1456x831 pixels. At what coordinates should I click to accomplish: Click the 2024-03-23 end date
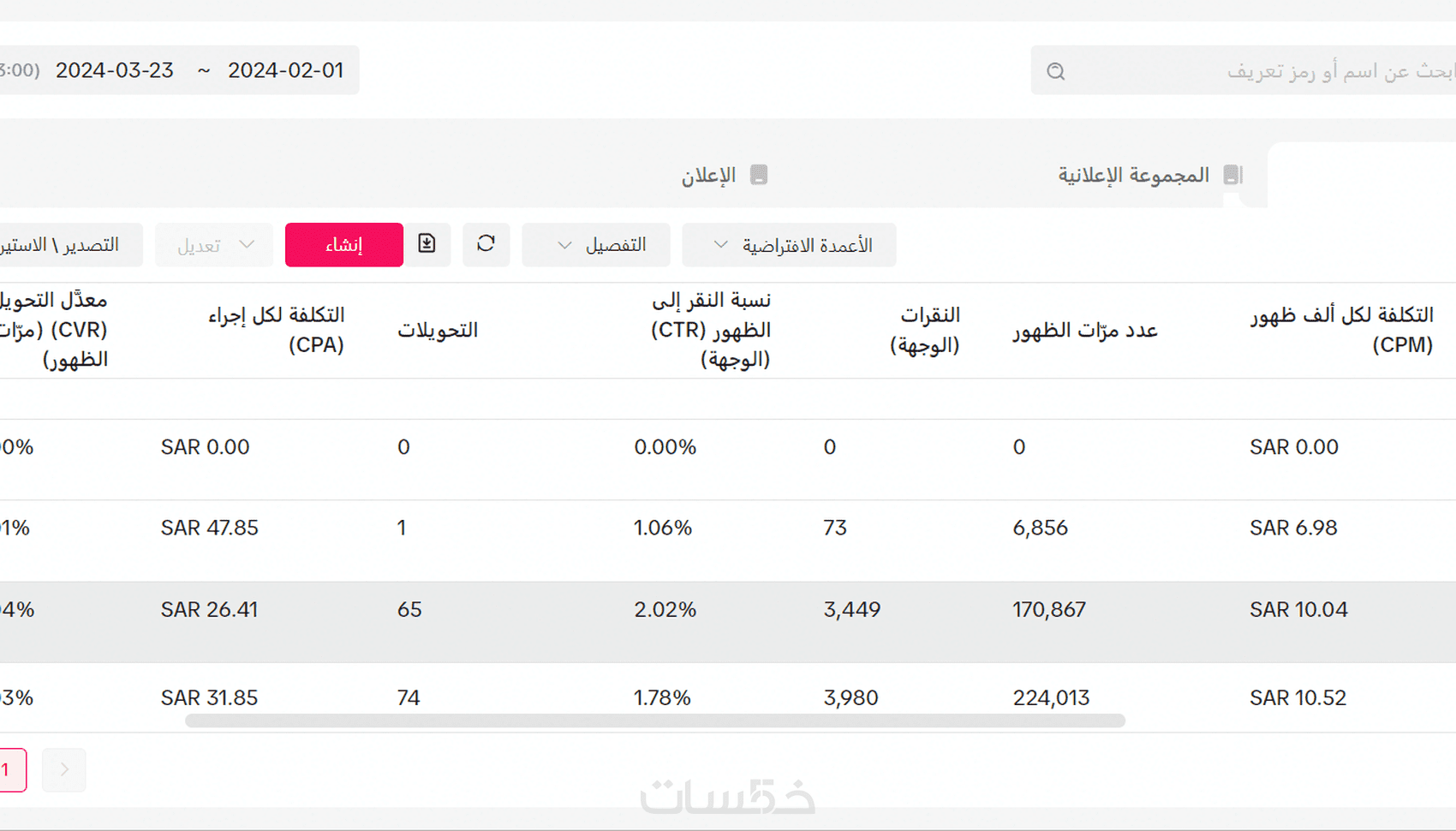coord(115,70)
